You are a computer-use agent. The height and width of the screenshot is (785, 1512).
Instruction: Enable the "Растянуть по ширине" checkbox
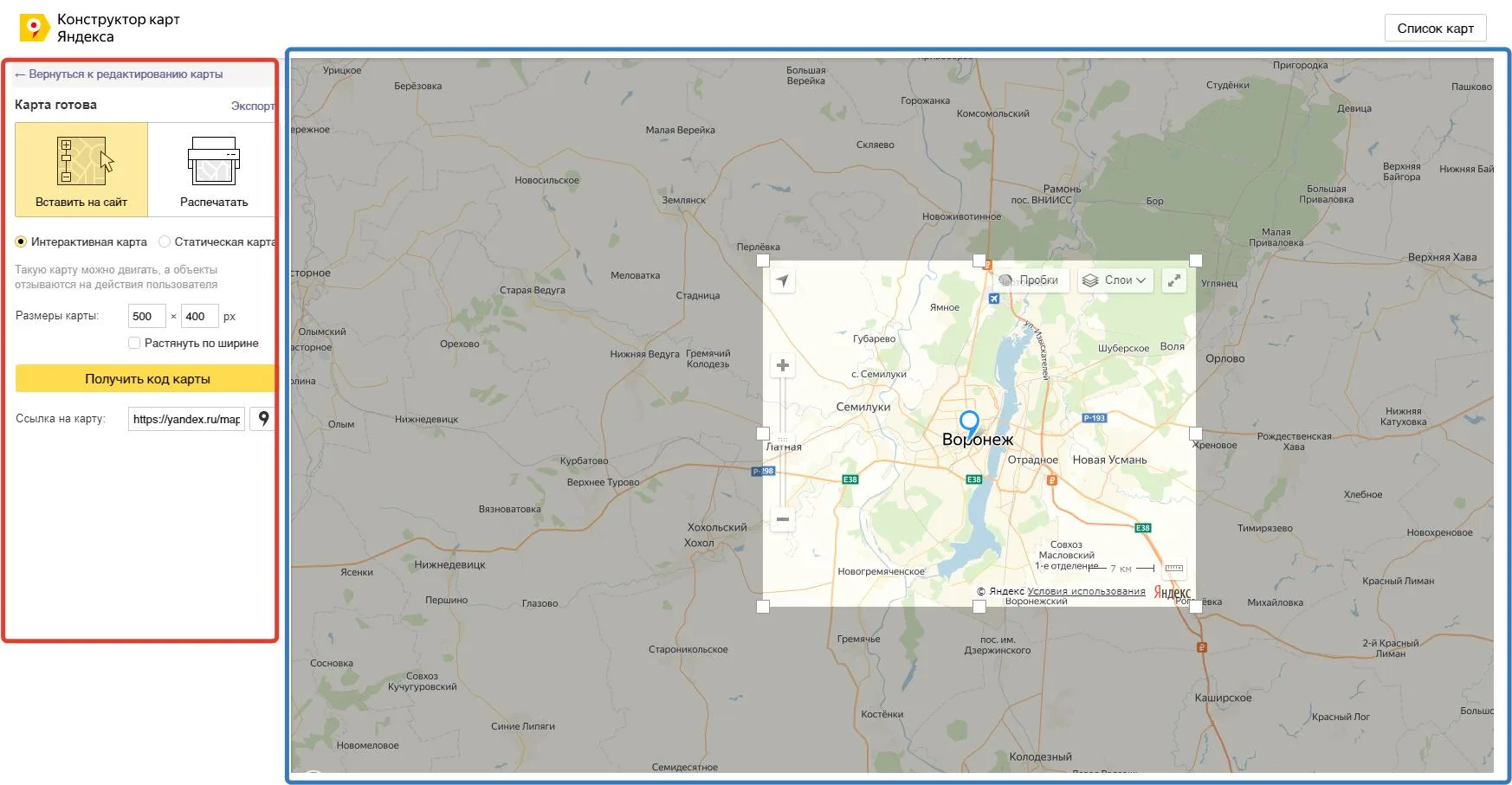coord(134,344)
